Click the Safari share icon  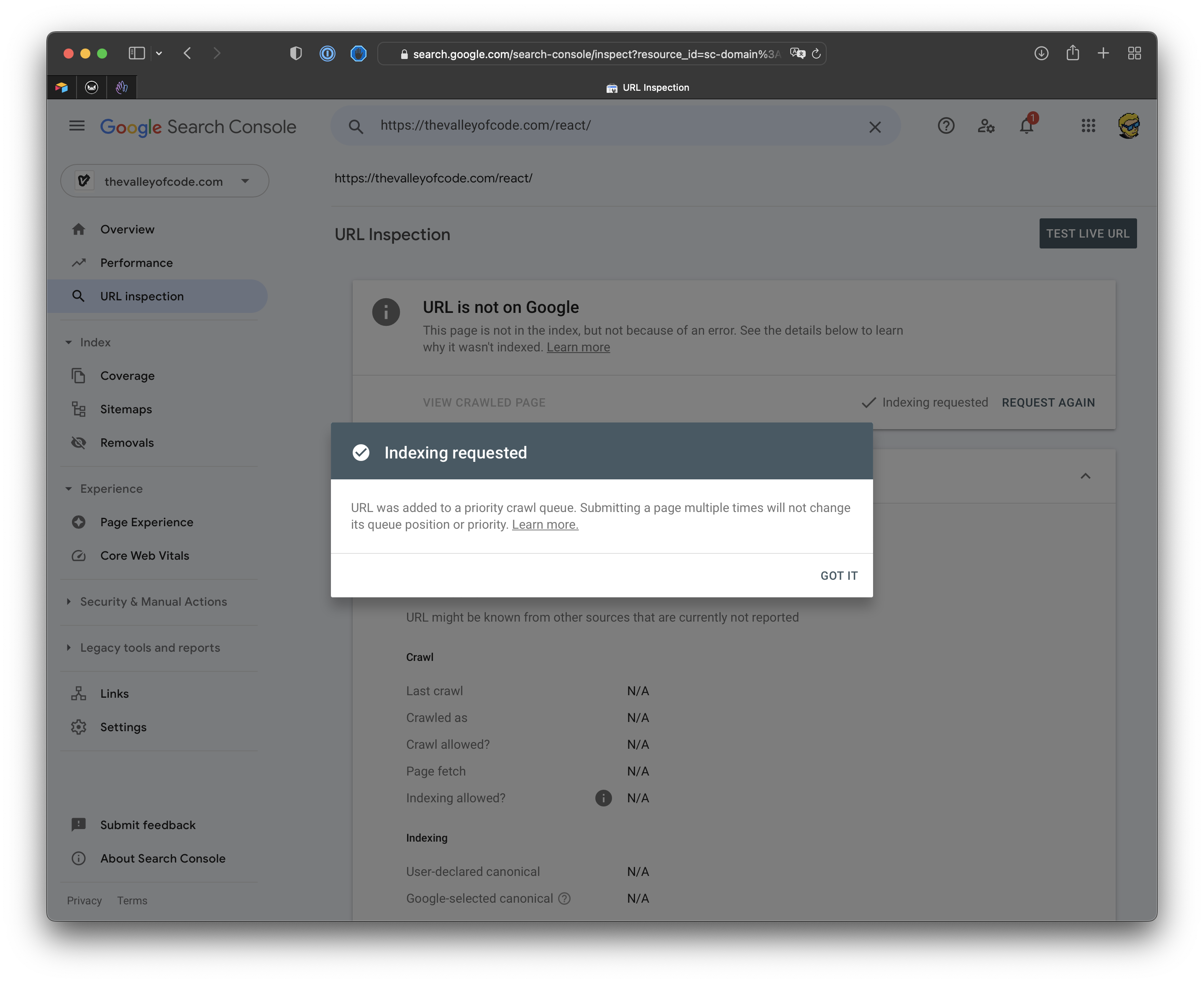point(1072,53)
